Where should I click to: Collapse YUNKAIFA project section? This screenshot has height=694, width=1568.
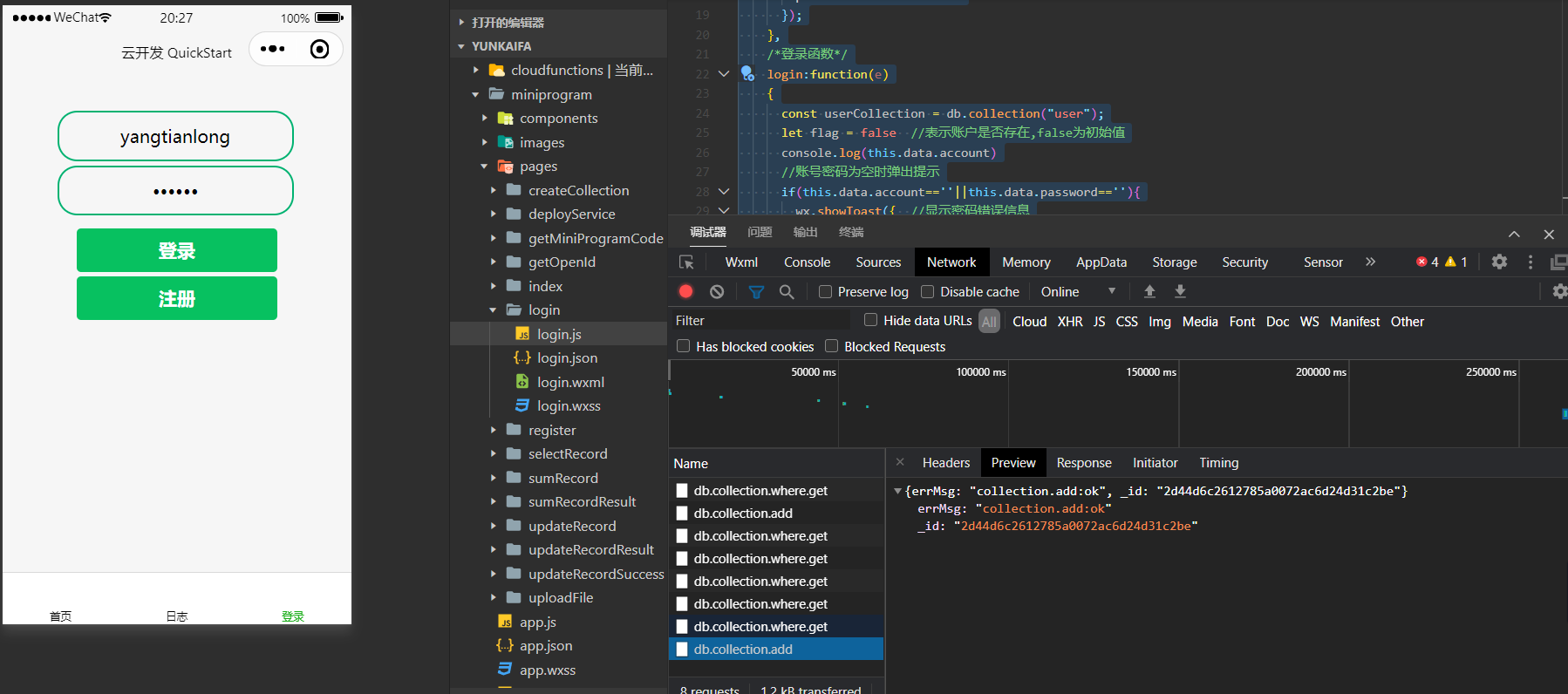click(x=461, y=46)
